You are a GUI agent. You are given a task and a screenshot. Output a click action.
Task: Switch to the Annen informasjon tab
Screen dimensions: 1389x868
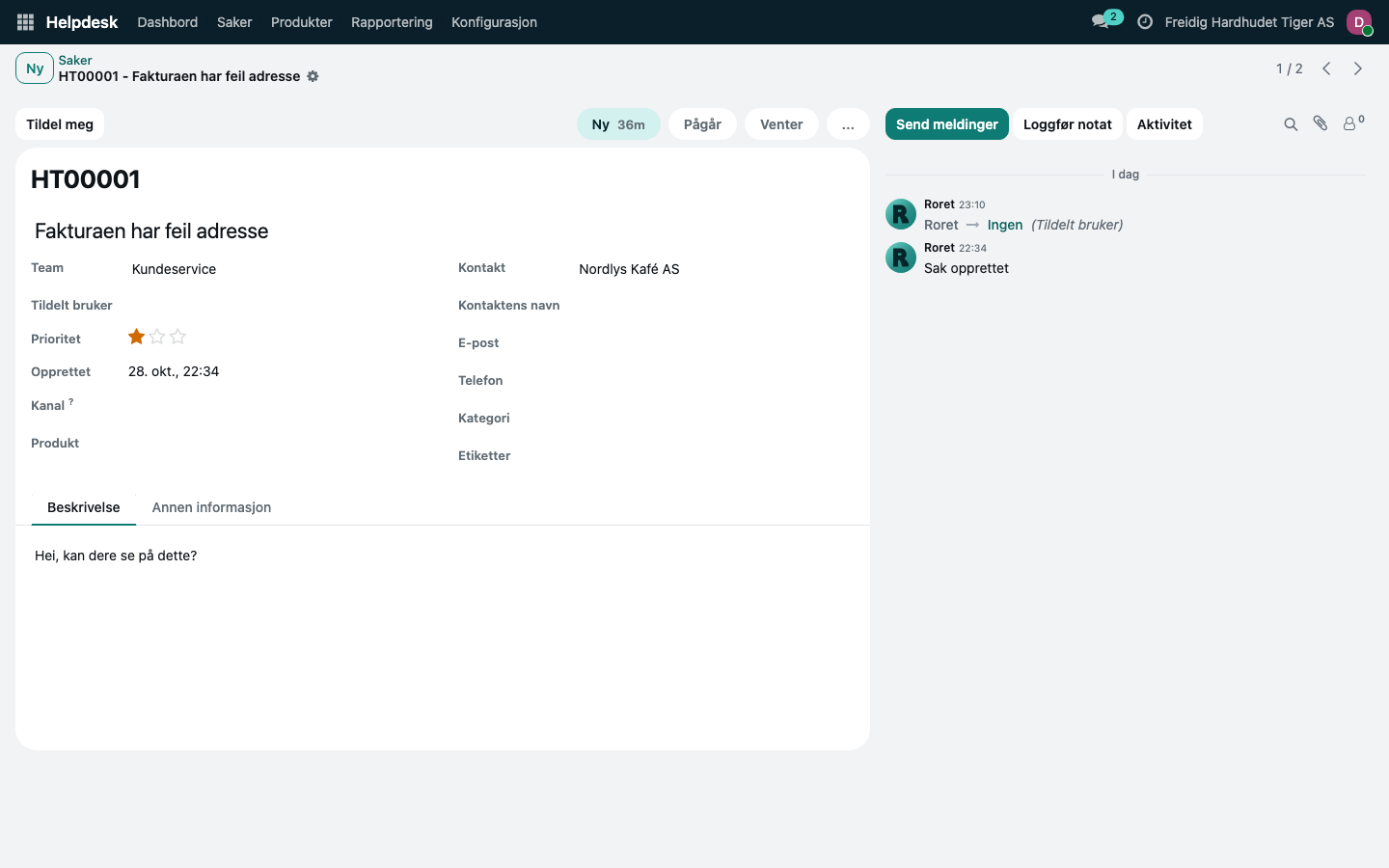click(211, 507)
